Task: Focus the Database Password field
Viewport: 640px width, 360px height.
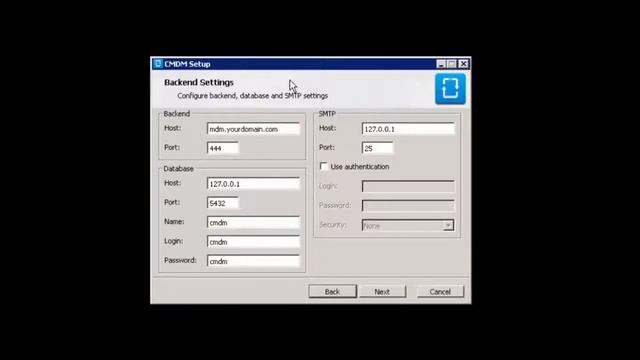Action: point(253,261)
